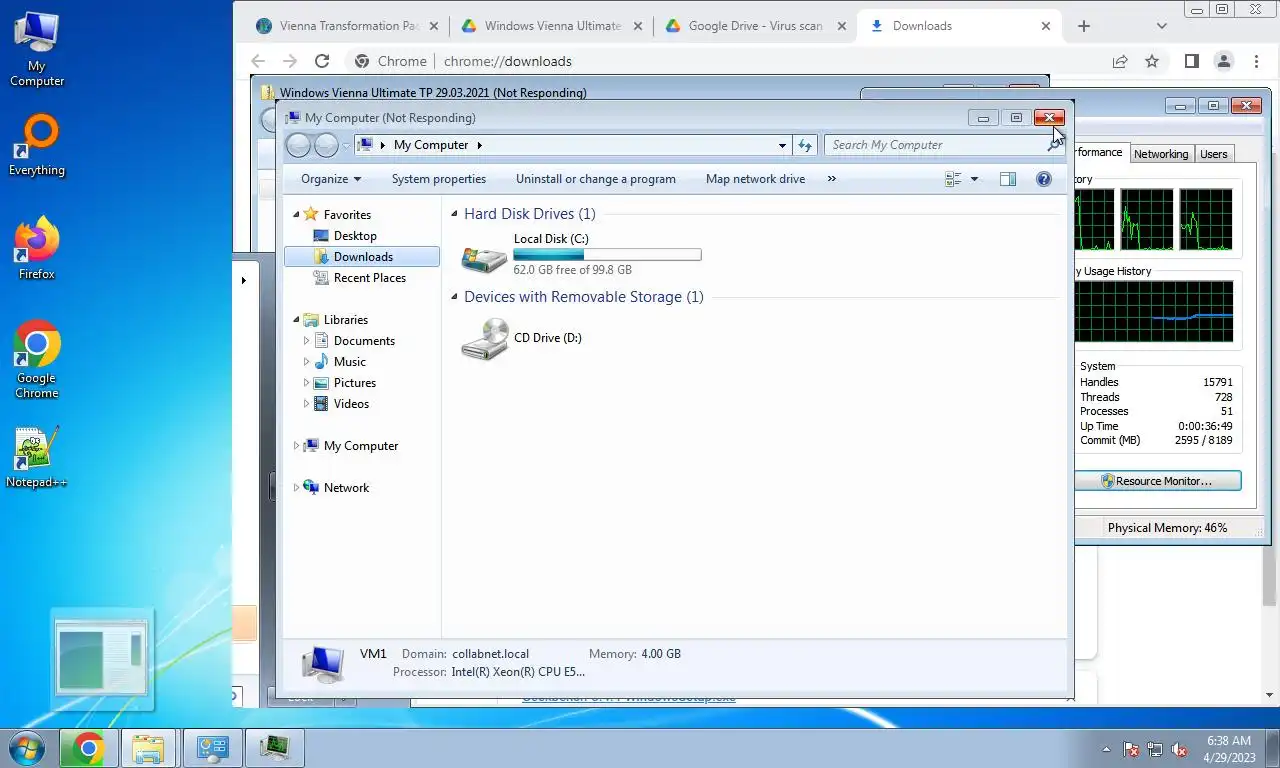1280x768 pixels.
Task: Expand the Documents library node
Action: pyautogui.click(x=306, y=341)
